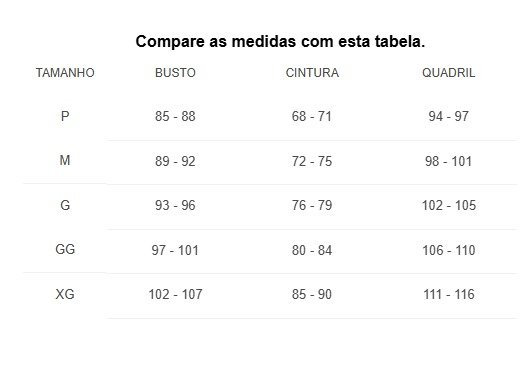Click the CINTURA column header

tap(312, 73)
